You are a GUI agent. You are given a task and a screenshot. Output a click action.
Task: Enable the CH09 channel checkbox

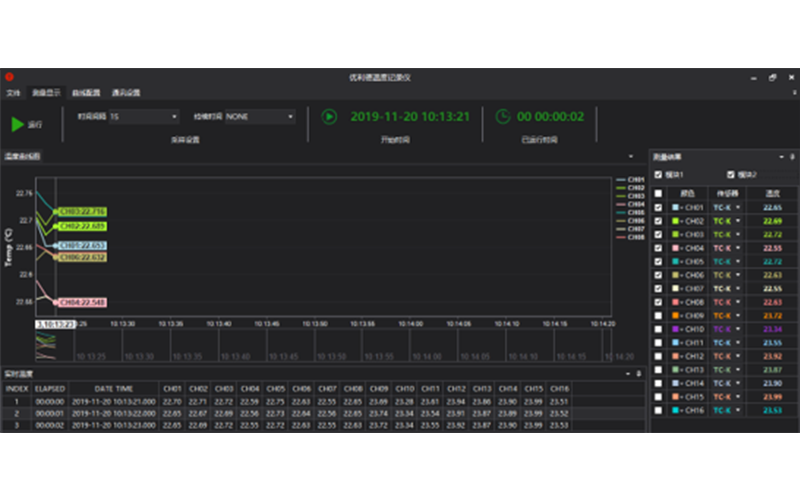(x=657, y=316)
